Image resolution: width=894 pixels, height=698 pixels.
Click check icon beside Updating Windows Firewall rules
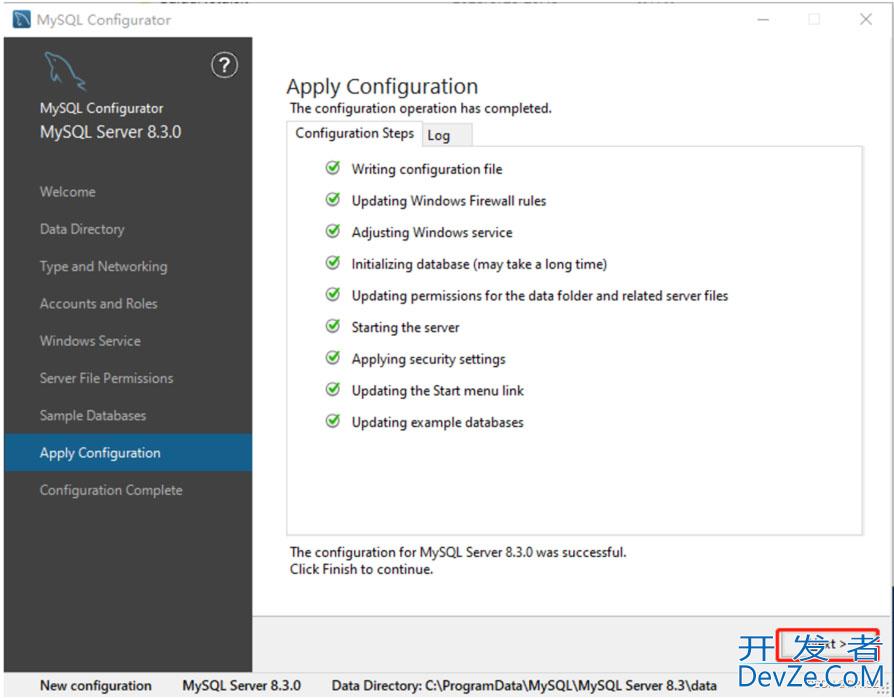coord(332,200)
